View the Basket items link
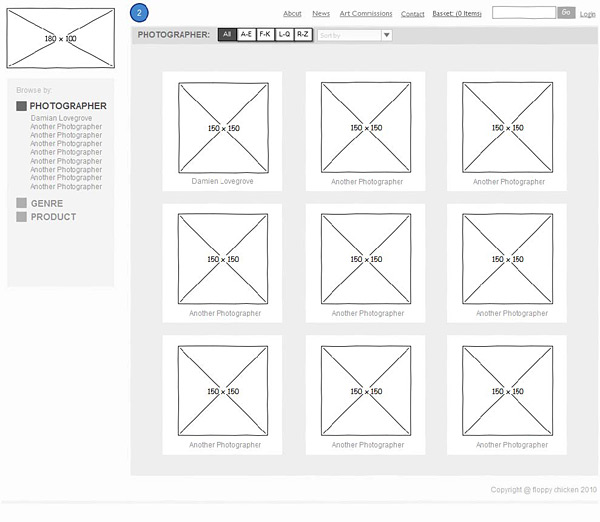The width and height of the screenshot is (600, 522). coord(457,13)
